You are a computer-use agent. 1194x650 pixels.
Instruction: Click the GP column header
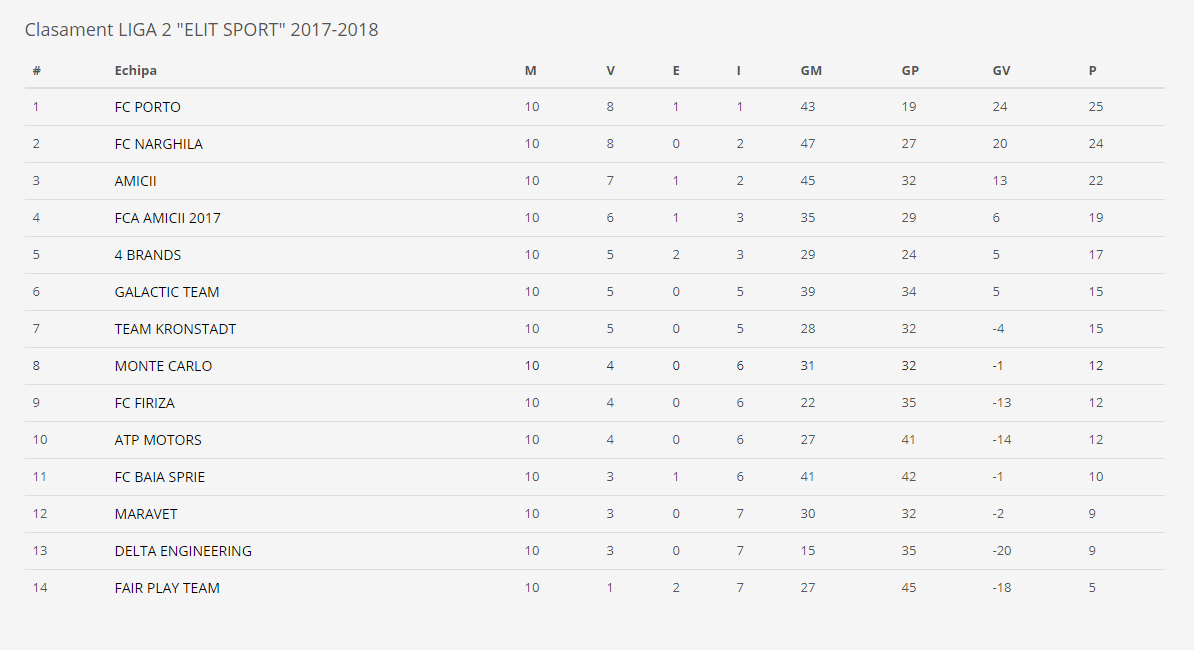[910, 70]
